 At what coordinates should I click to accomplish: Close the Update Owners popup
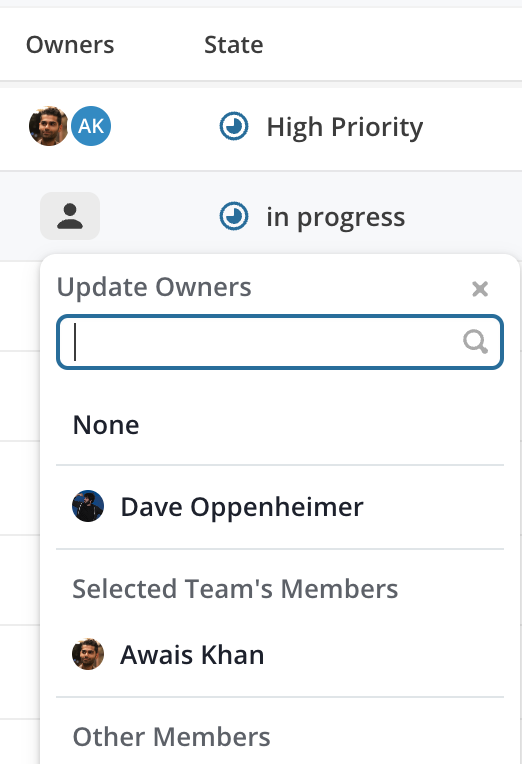point(480,288)
